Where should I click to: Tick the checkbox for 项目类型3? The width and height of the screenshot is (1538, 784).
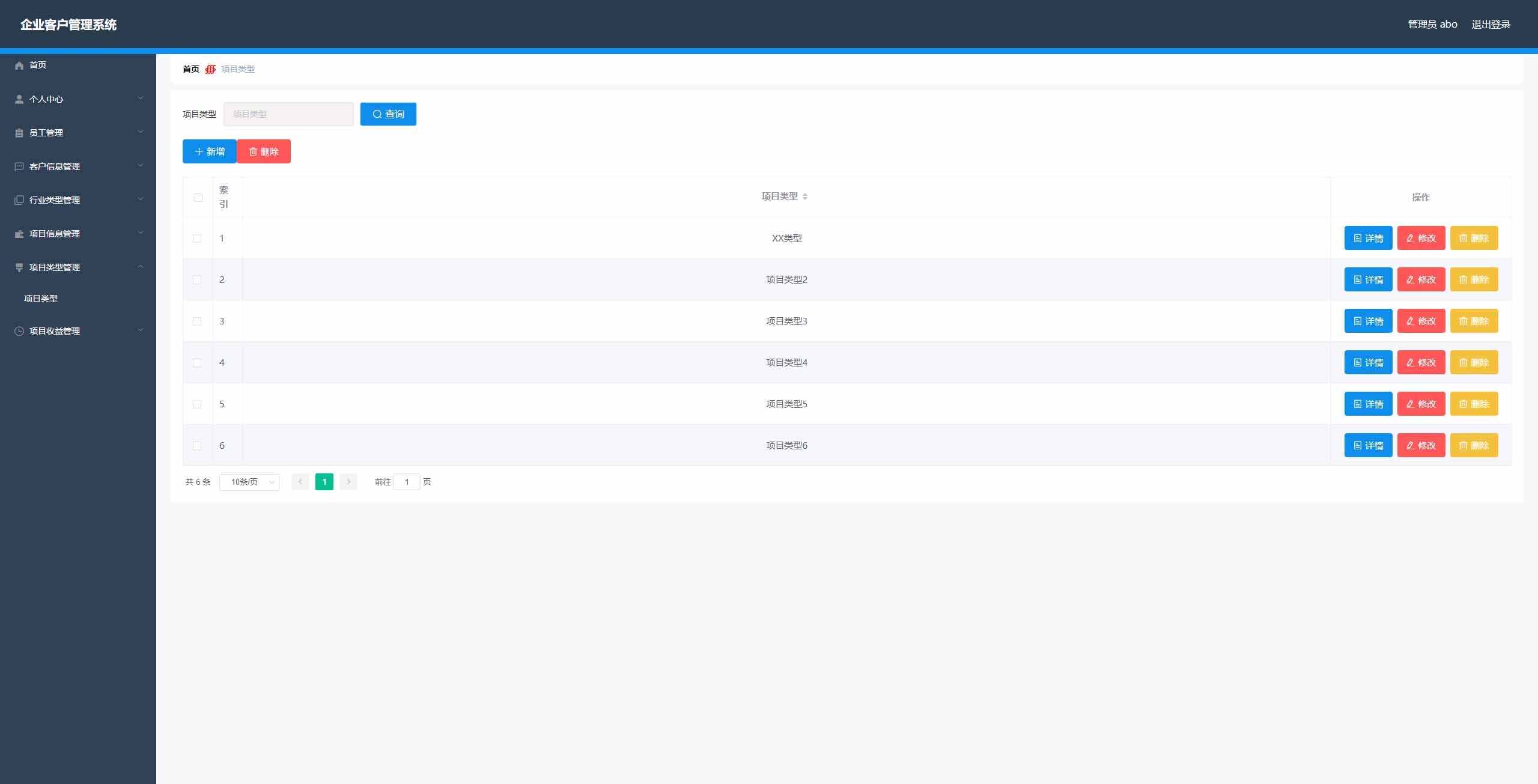coord(197,321)
